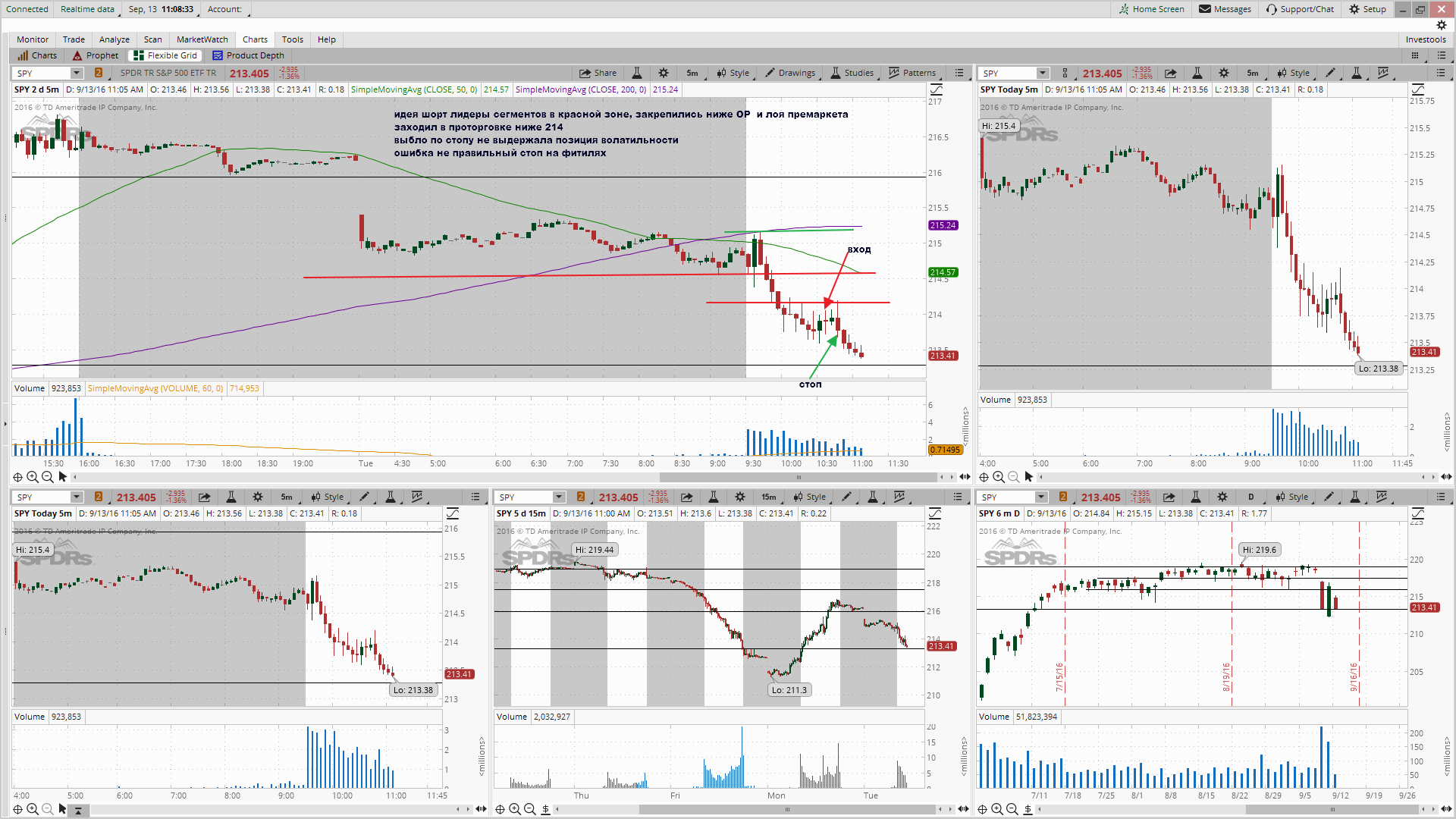Screen dimensions: 1456x819
Task: Open the Patterns icon on bottom-middle chart
Action: click(x=899, y=497)
